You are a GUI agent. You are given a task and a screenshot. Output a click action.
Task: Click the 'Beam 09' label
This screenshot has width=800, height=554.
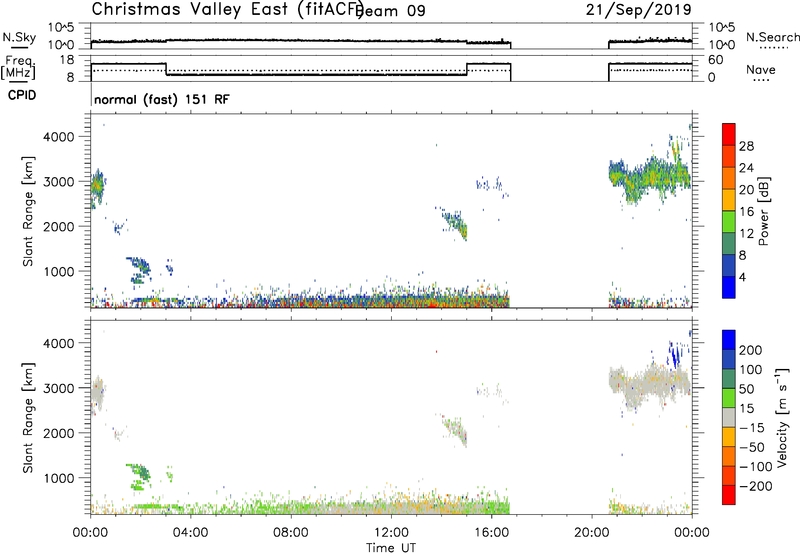[391, 11]
